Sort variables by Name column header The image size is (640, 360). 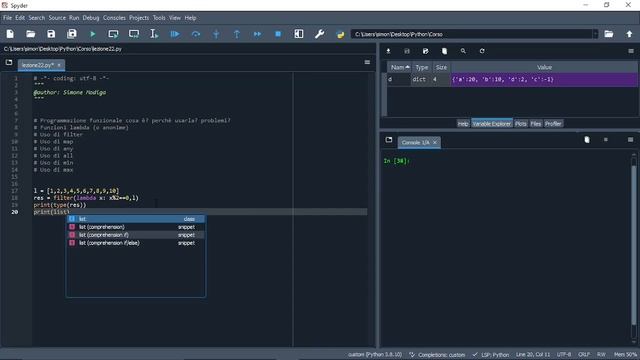click(x=399, y=67)
